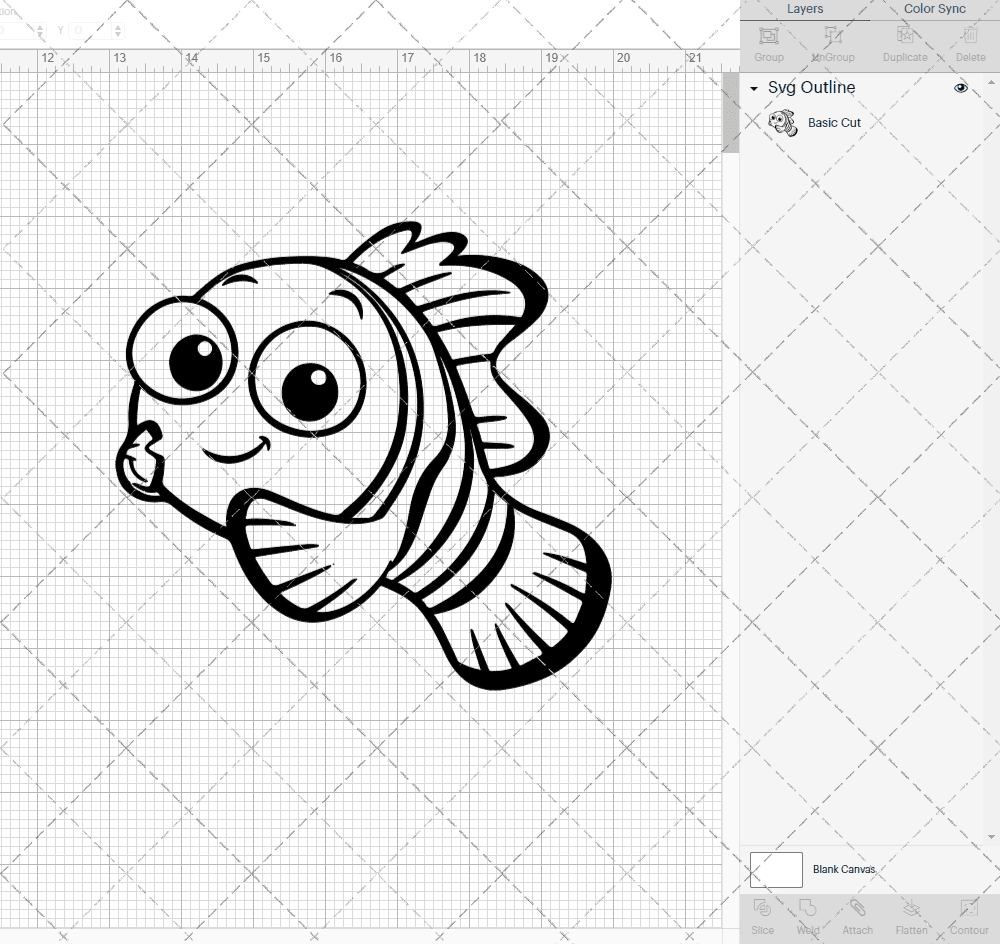Collapse the Svg Outline group

[753, 88]
